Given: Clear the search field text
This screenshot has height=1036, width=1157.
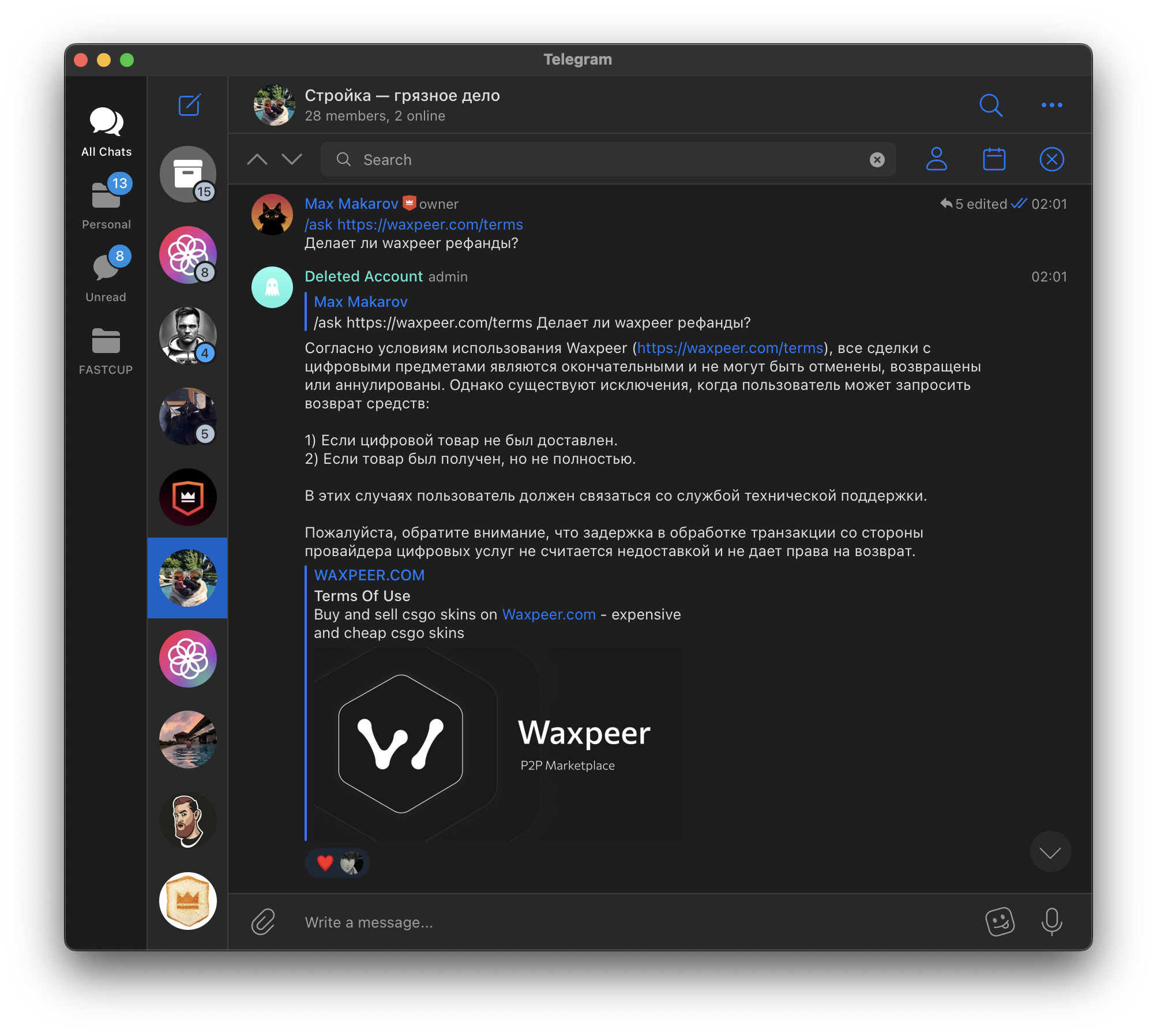Looking at the screenshot, I should pyautogui.click(x=877, y=160).
